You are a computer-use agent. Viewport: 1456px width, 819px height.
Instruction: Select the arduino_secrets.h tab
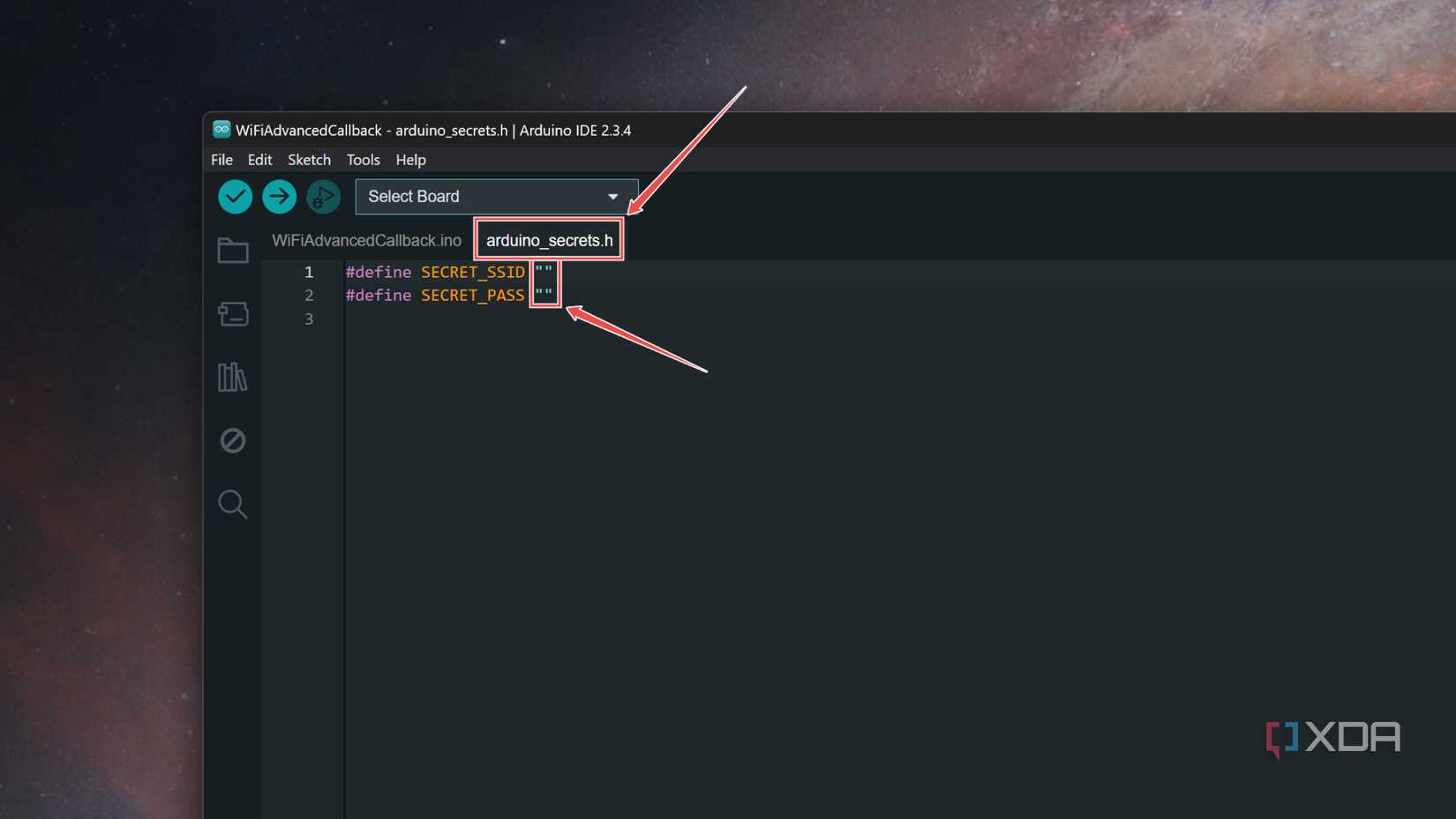(548, 239)
